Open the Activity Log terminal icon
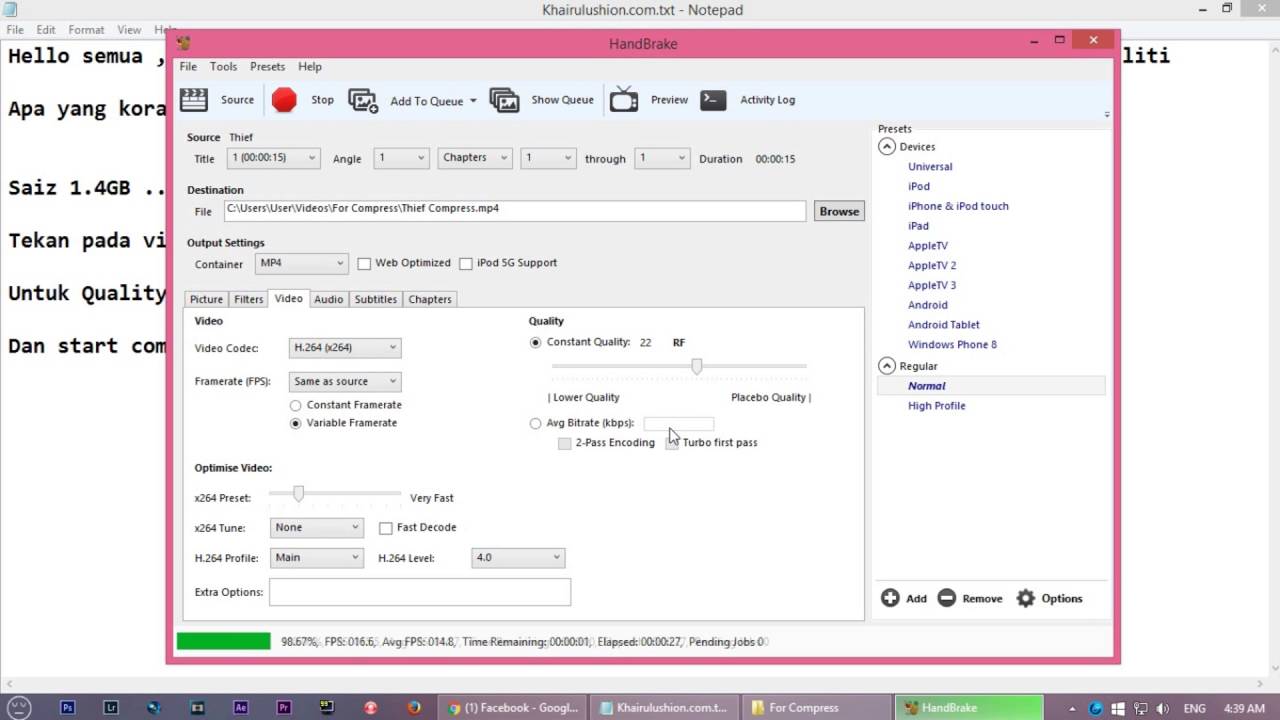 coord(713,99)
